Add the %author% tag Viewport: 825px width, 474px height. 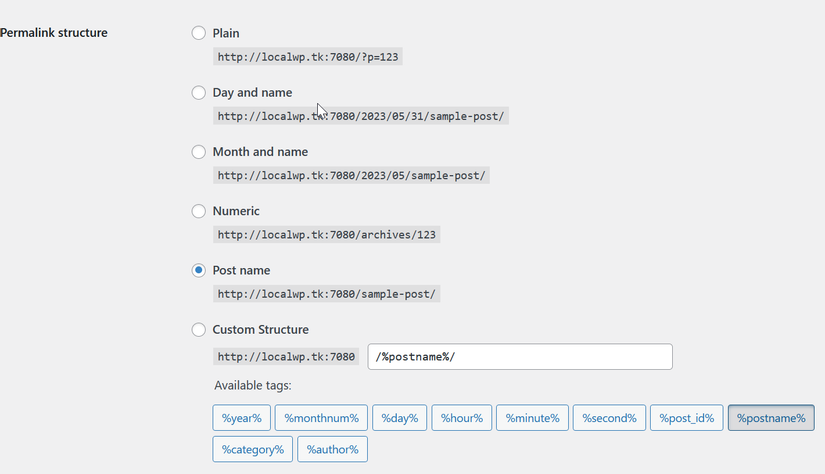pos(332,450)
